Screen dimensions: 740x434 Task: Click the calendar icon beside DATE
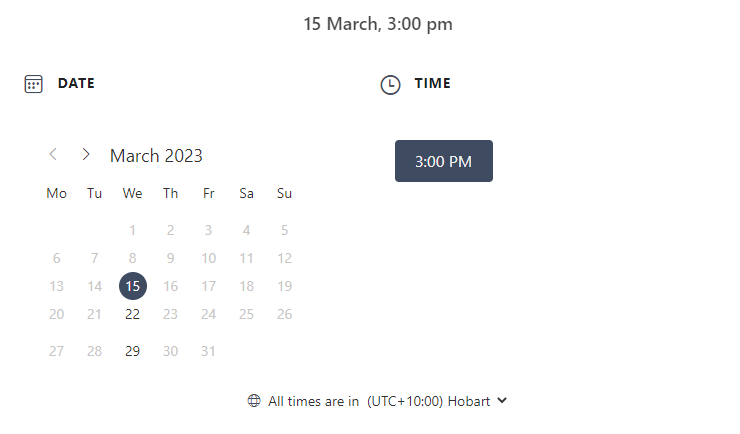click(x=33, y=84)
